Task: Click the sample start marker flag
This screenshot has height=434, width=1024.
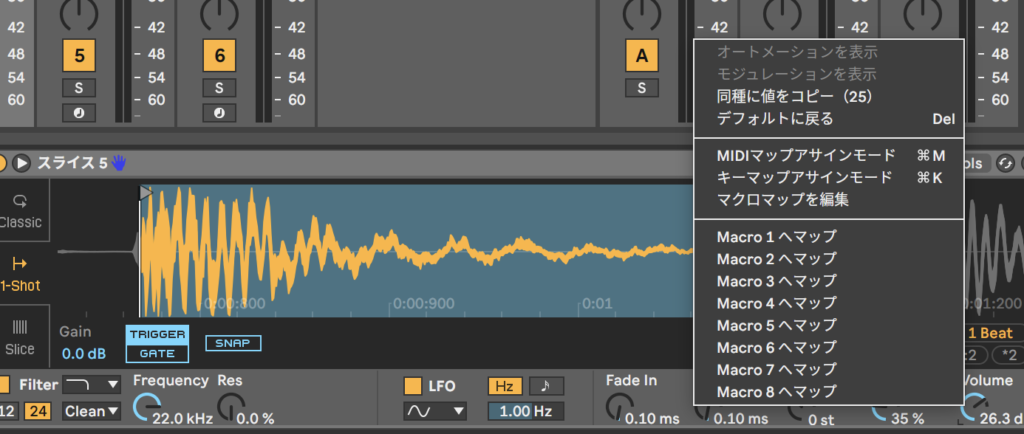Action: pos(146,193)
